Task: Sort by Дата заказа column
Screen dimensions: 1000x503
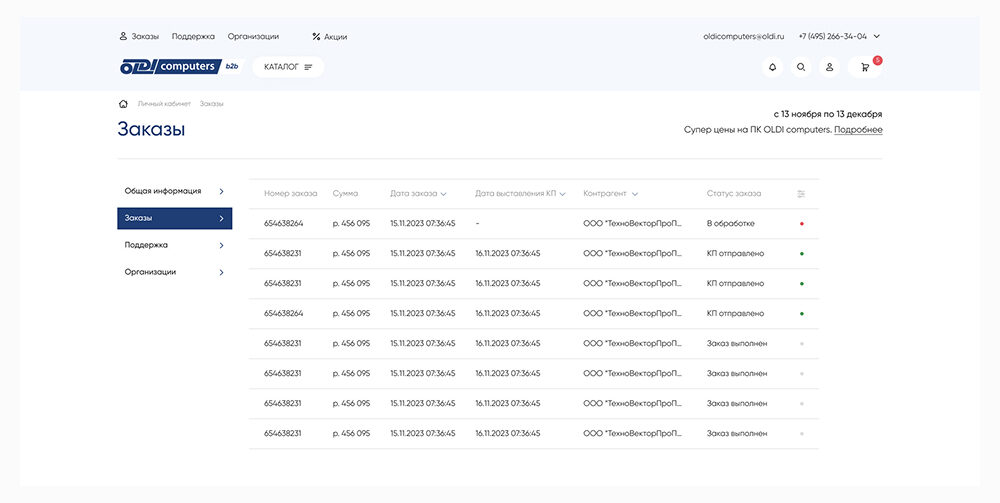Action: coord(418,194)
